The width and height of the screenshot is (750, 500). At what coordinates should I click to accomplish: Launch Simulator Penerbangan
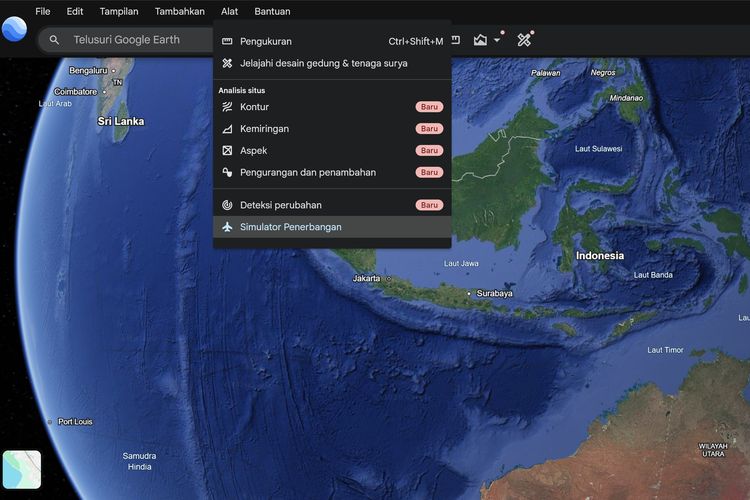[332, 227]
